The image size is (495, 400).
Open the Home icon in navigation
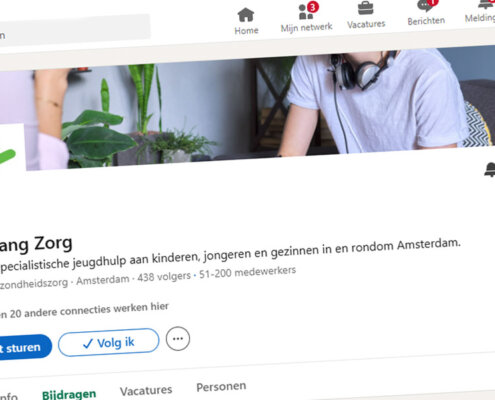(x=246, y=15)
